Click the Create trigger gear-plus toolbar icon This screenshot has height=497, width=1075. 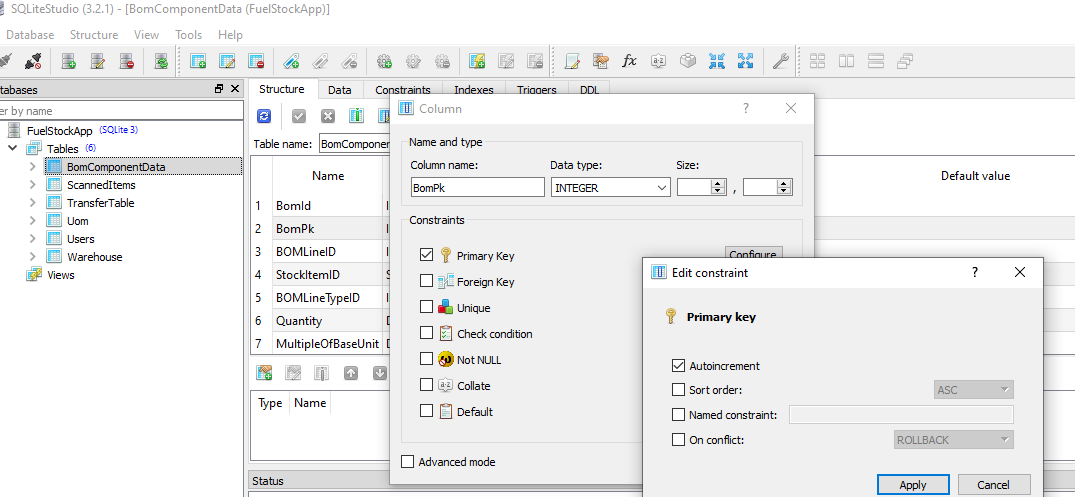coord(384,62)
